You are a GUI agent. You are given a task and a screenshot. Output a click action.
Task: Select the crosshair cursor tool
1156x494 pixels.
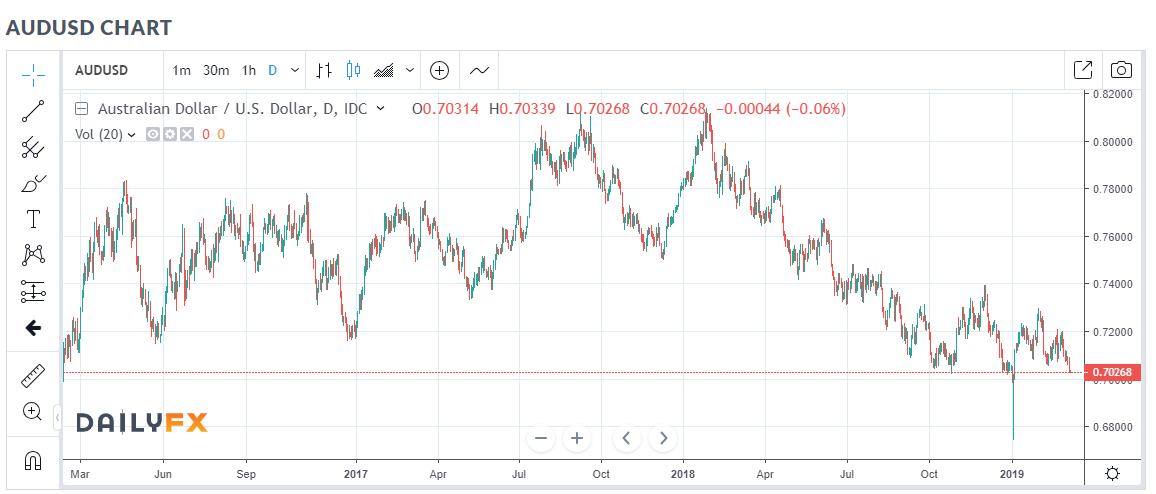coord(33,74)
